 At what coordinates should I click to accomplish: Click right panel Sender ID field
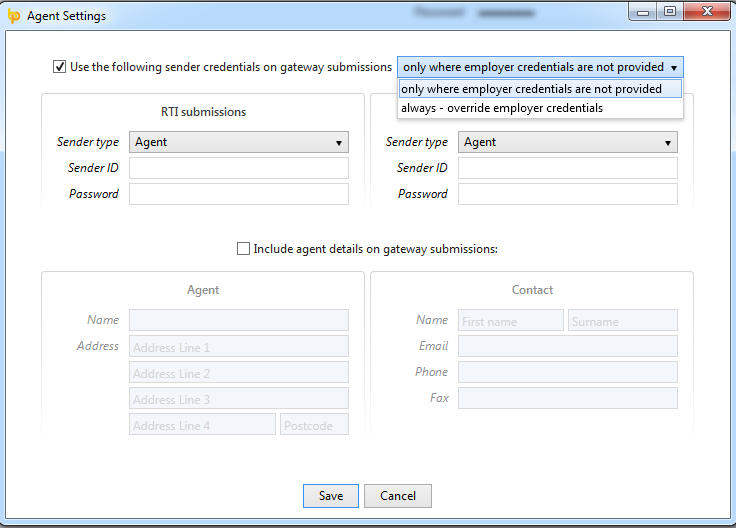568,168
